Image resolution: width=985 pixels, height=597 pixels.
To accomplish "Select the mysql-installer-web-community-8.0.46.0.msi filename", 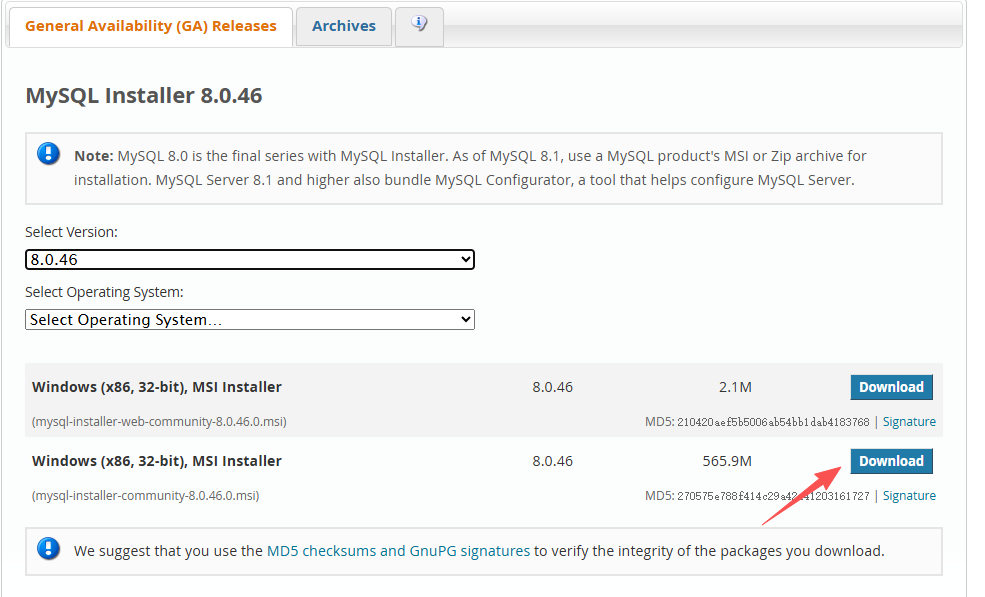I will pos(159,422).
